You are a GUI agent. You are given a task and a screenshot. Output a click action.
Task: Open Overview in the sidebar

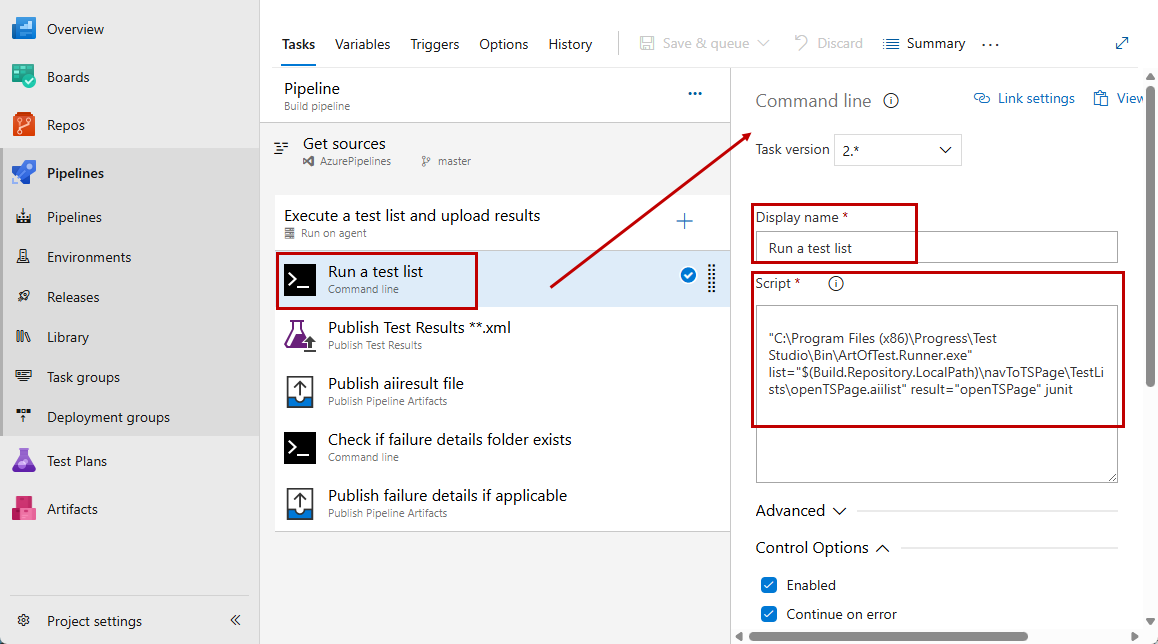pyautogui.click(x=75, y=29)
